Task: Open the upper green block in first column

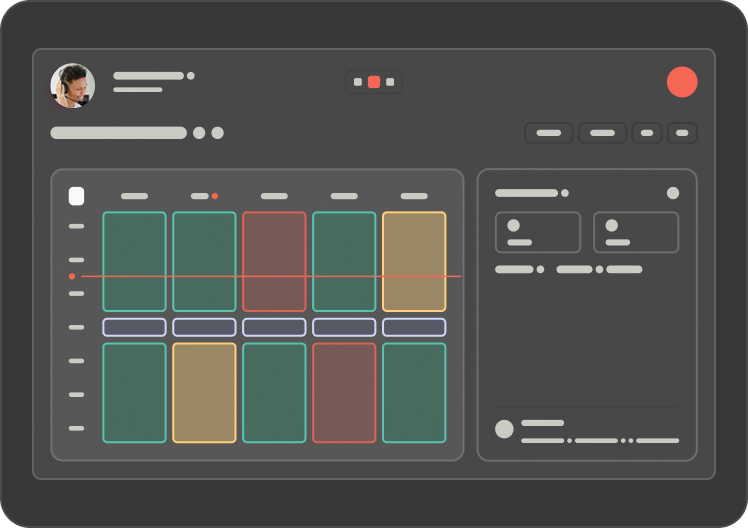Action: [x=135, y=261]
